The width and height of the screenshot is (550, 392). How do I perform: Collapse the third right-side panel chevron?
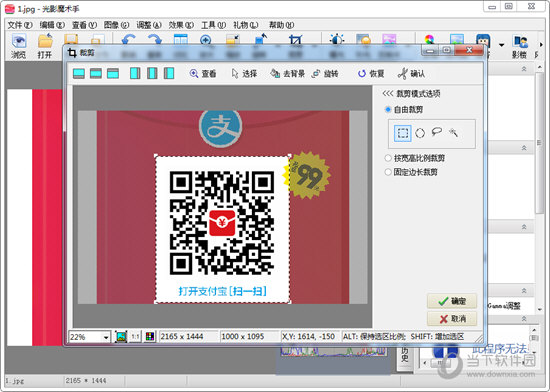[524, 227]
